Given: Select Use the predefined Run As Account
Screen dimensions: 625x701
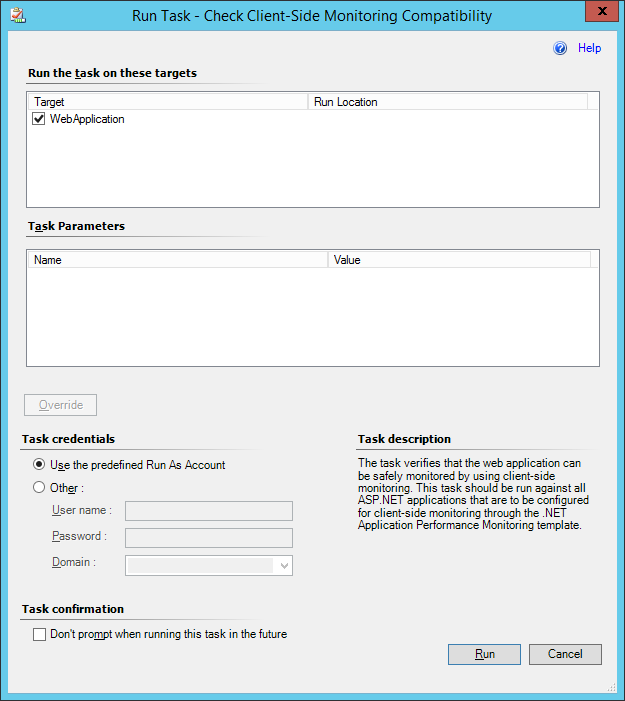Looking at the screenshot, I should (x=39, y=464).
